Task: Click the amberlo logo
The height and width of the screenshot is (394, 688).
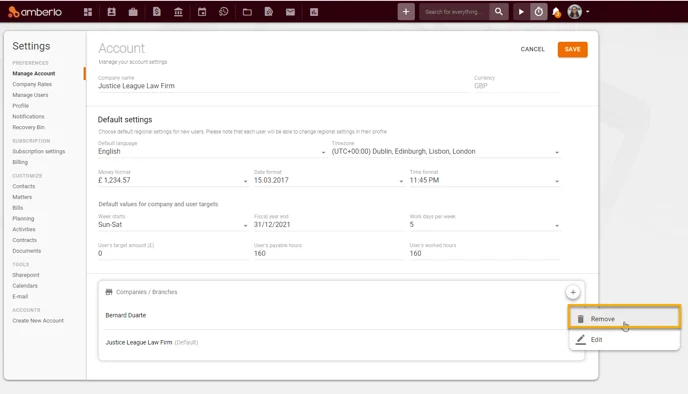Action: 35,12
